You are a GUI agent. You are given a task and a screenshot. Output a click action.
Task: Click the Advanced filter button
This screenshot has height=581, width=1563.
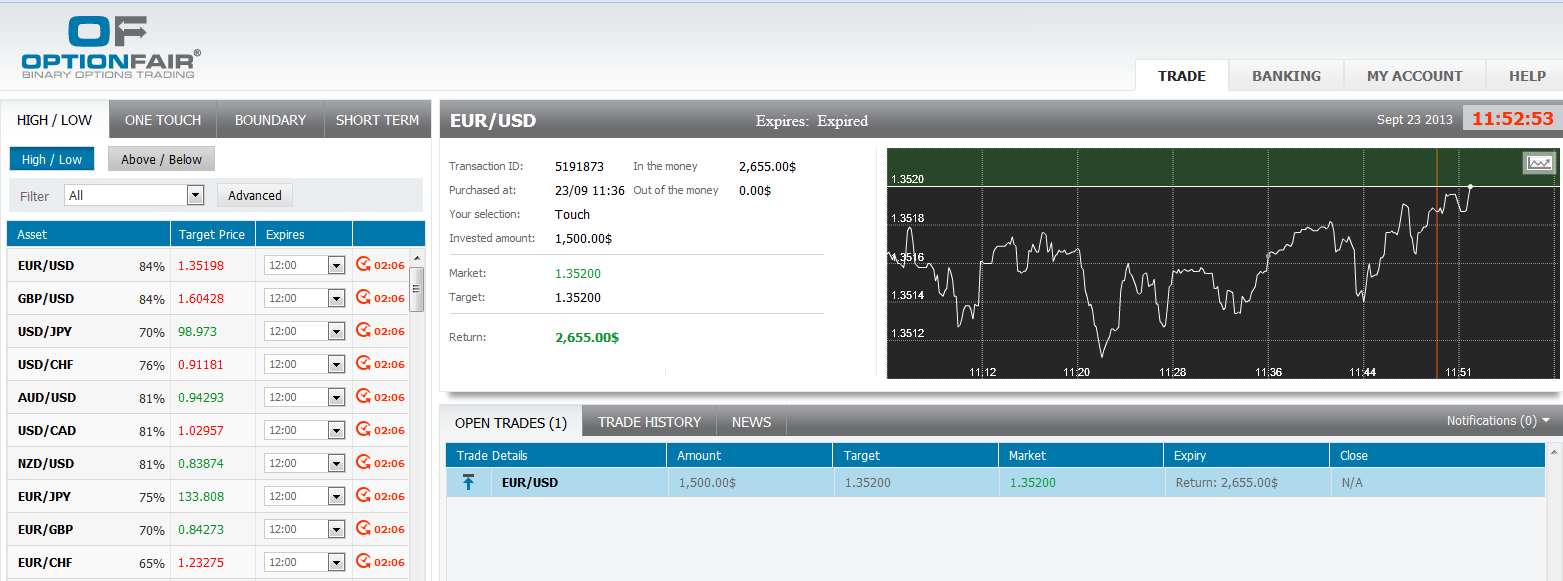pyautogui.click(x=254, y=195)
